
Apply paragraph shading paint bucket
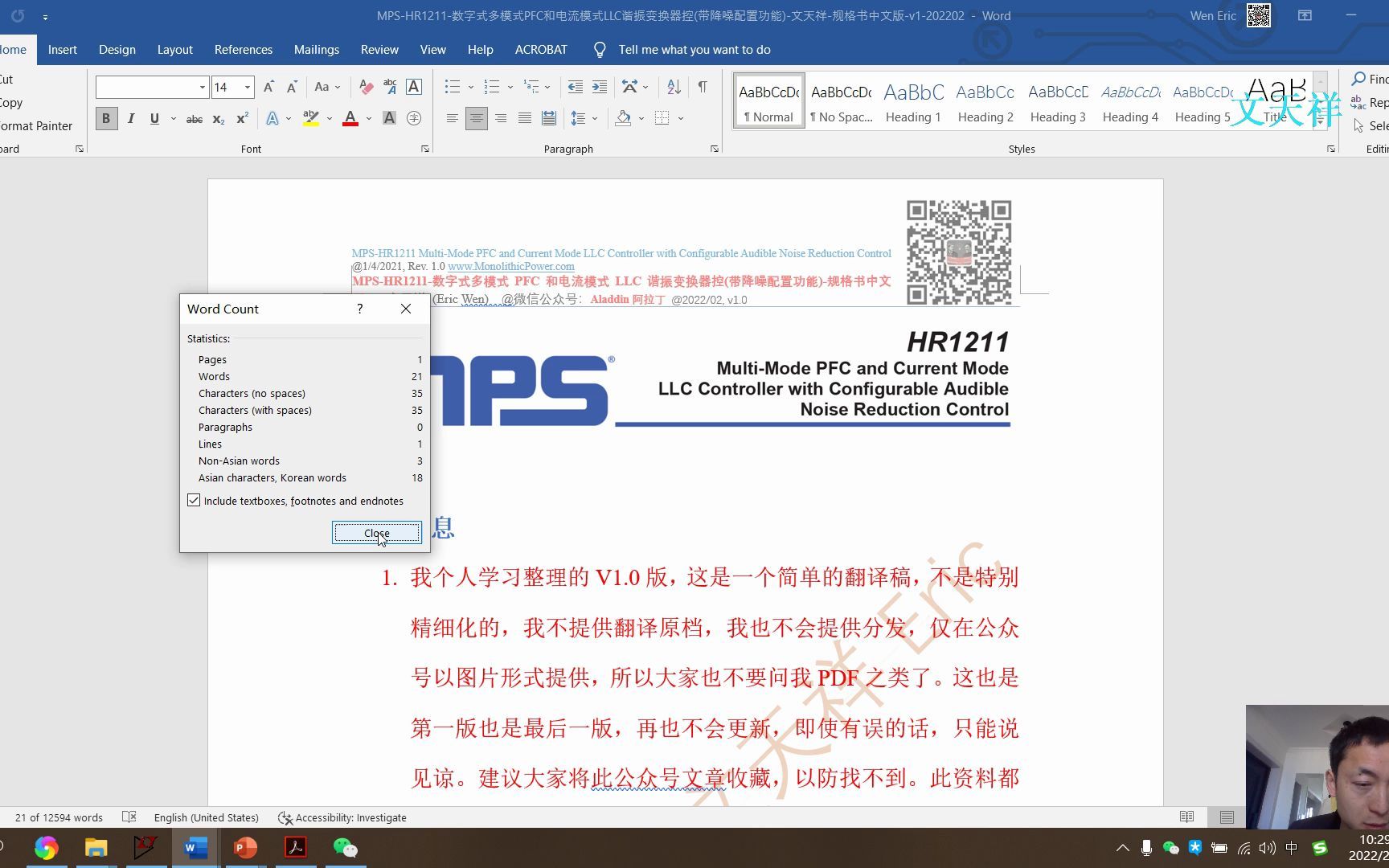[x=623, y=118]
